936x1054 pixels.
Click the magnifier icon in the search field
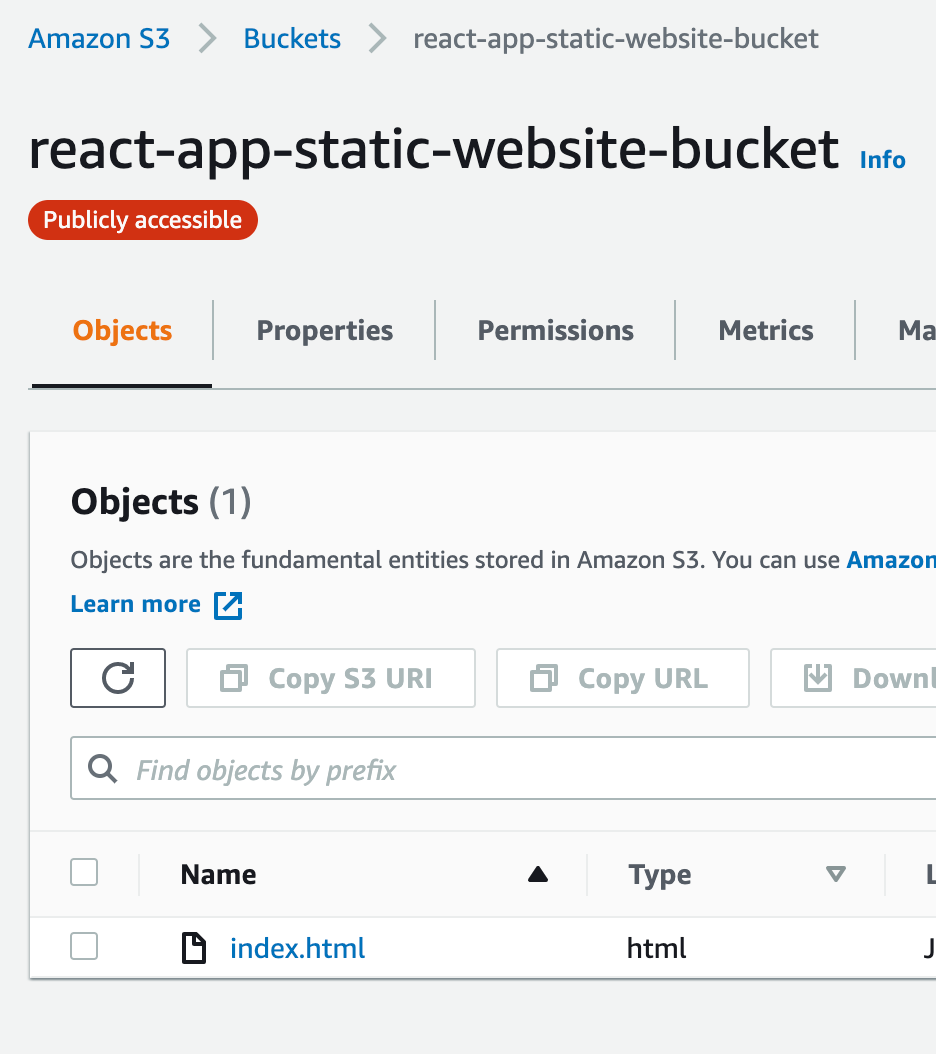pos(103,768)
